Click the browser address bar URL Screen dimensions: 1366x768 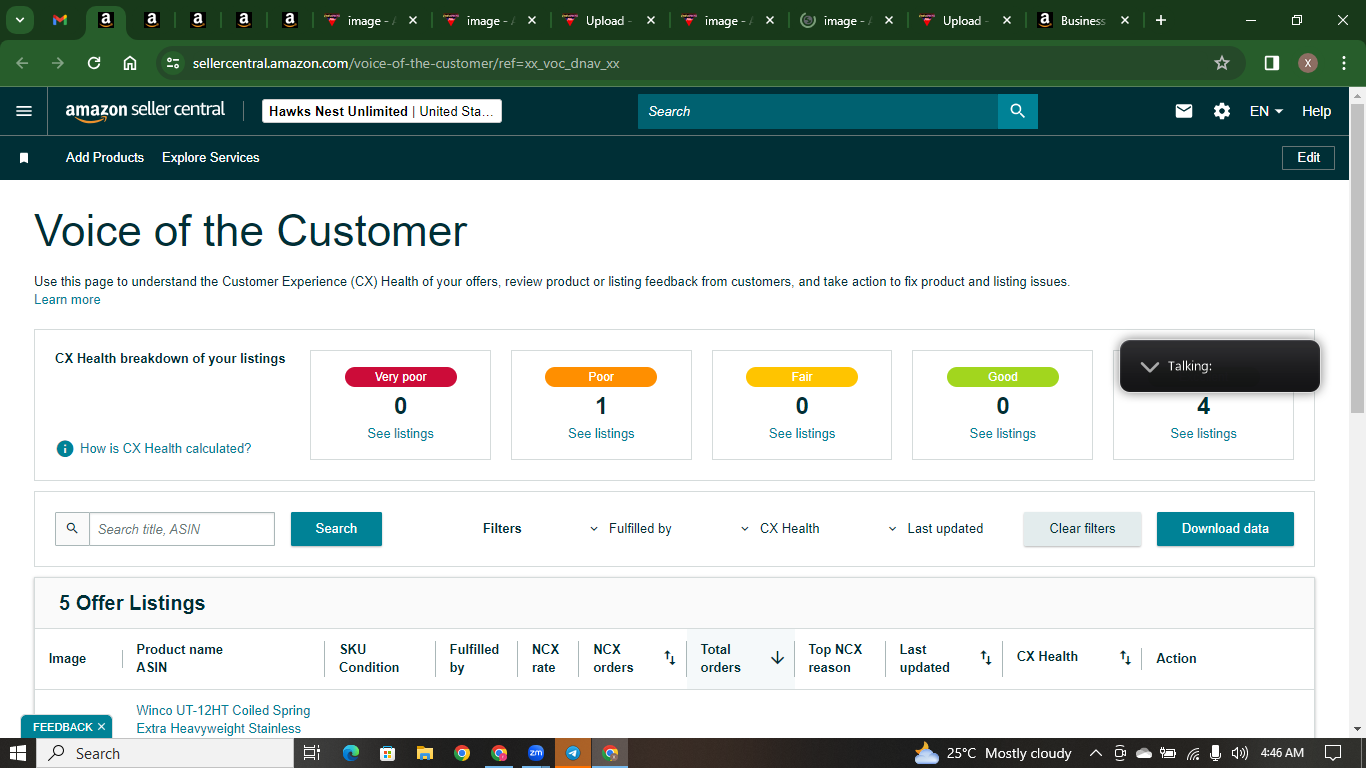coord(406,63)
